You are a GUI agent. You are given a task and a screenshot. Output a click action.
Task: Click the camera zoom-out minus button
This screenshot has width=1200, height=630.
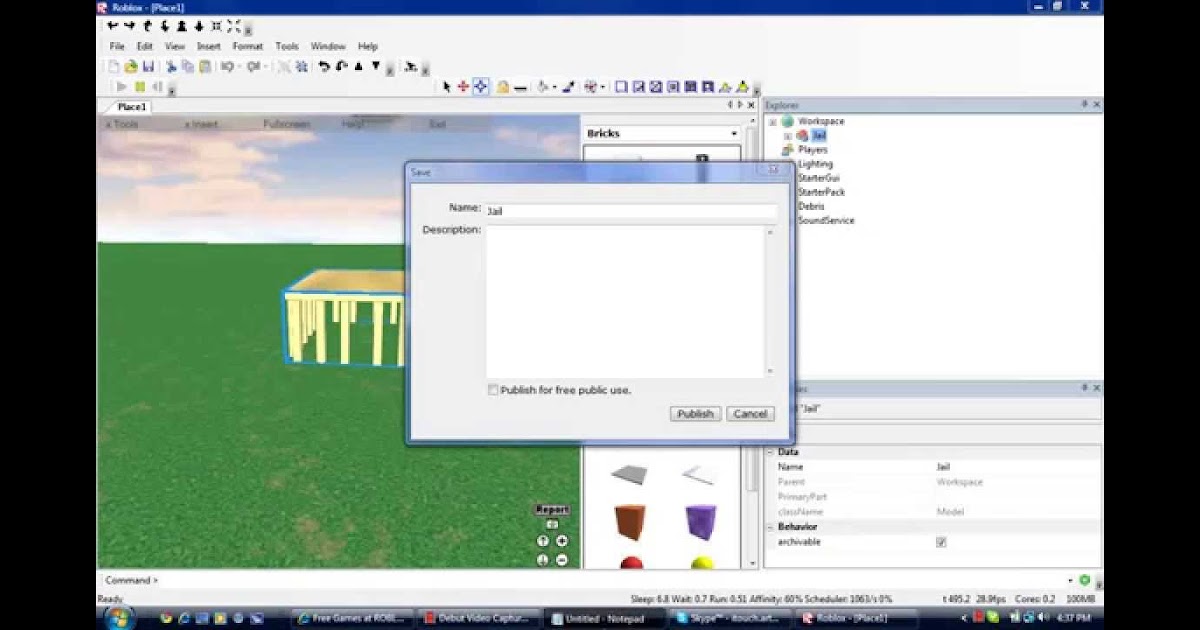pyautogui.click(x=562, y=560)
